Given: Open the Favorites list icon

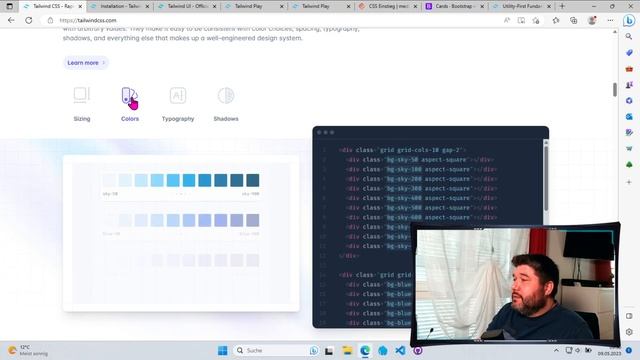Looking at the screenshot, I should coord(556,20).
